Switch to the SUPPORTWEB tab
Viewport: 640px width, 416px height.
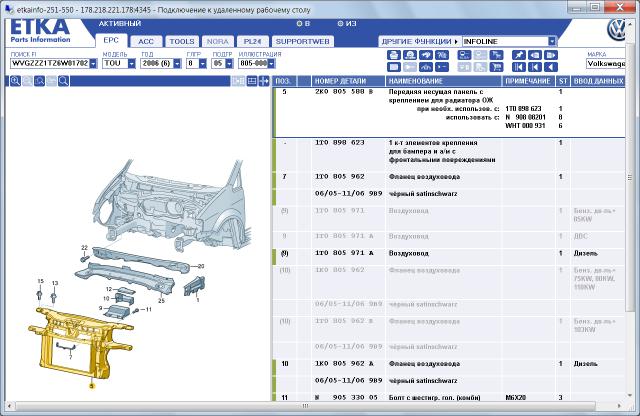click(x=302, y=41)
